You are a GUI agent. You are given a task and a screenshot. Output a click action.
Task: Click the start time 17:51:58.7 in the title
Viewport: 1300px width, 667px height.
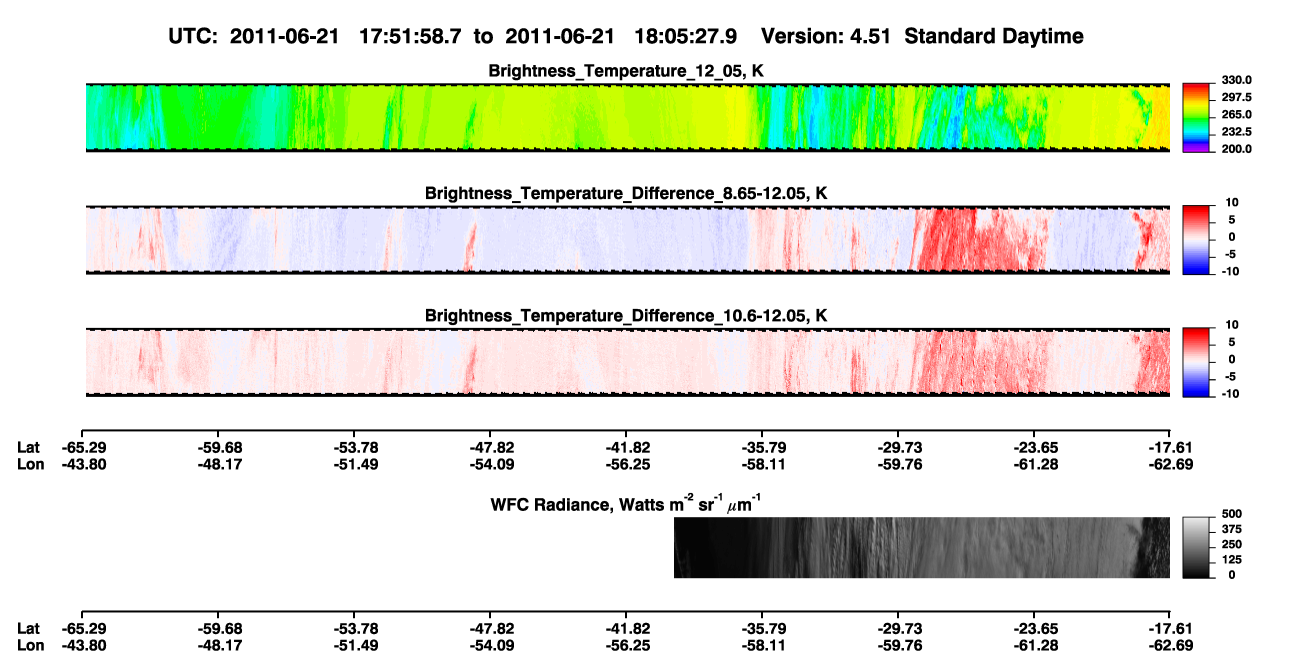click(x=410, y=37)
